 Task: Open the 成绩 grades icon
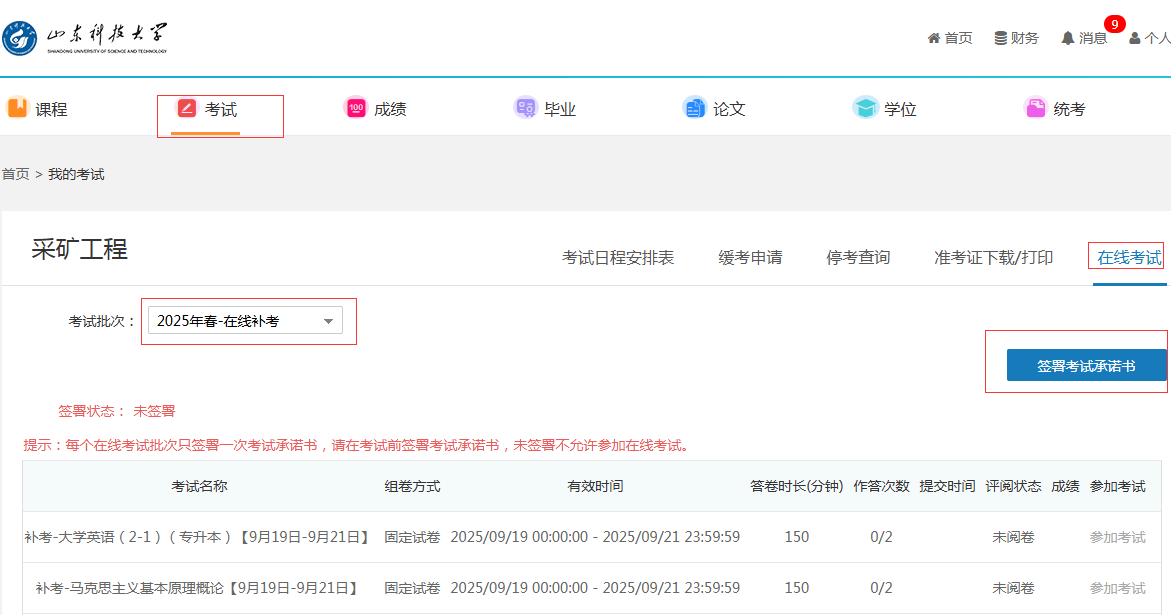pyautogui.click(x=356, y=108)
